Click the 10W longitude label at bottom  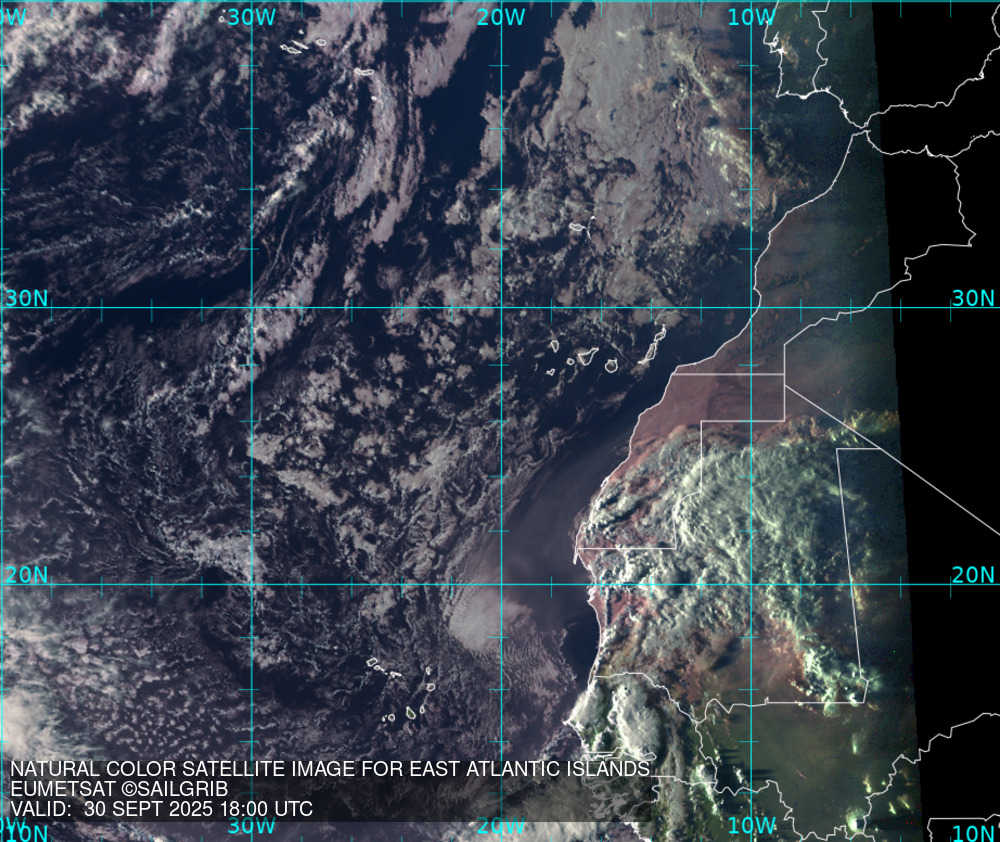(751, 826)
